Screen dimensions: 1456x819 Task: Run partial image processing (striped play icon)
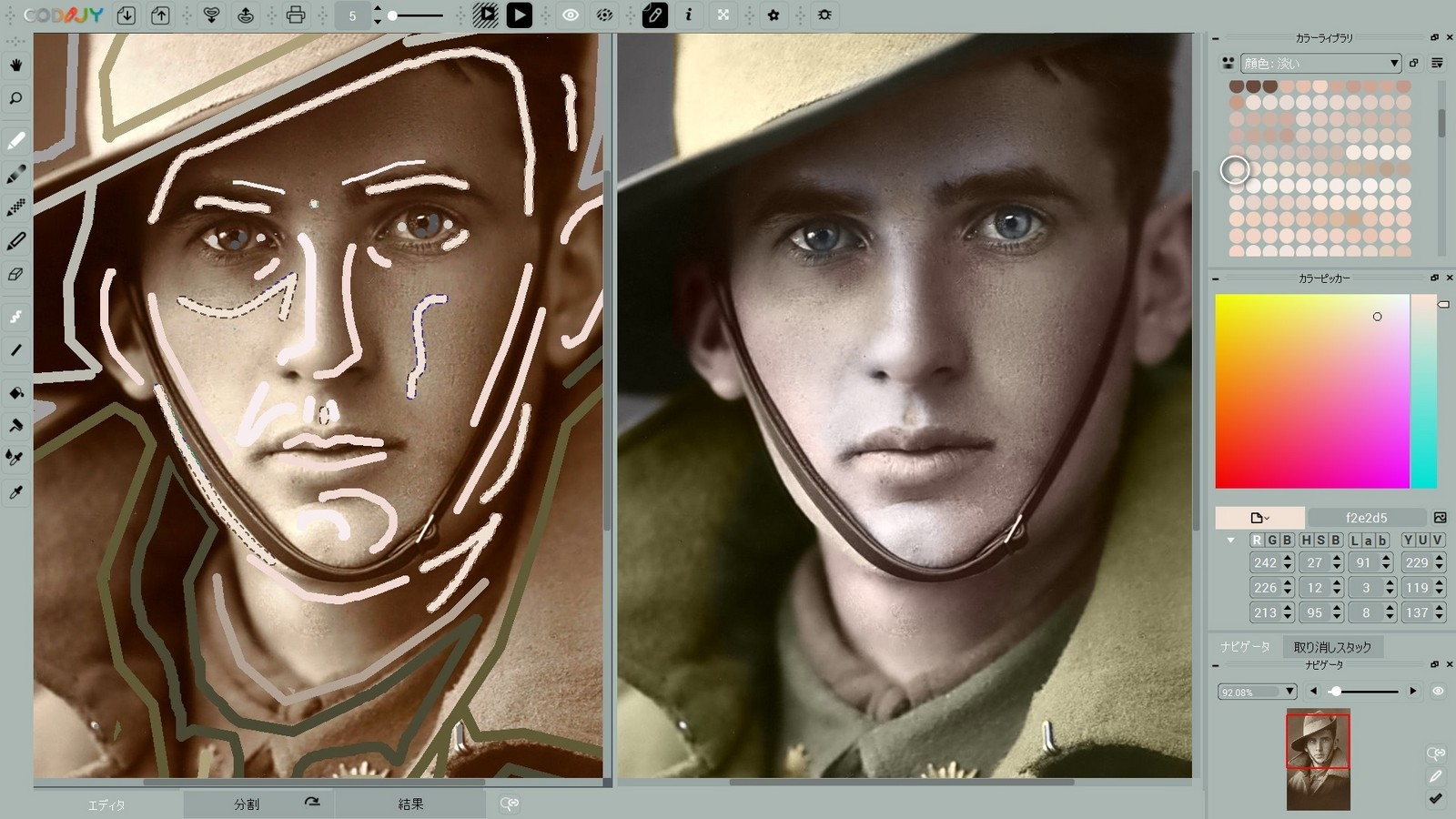point(486,15)
